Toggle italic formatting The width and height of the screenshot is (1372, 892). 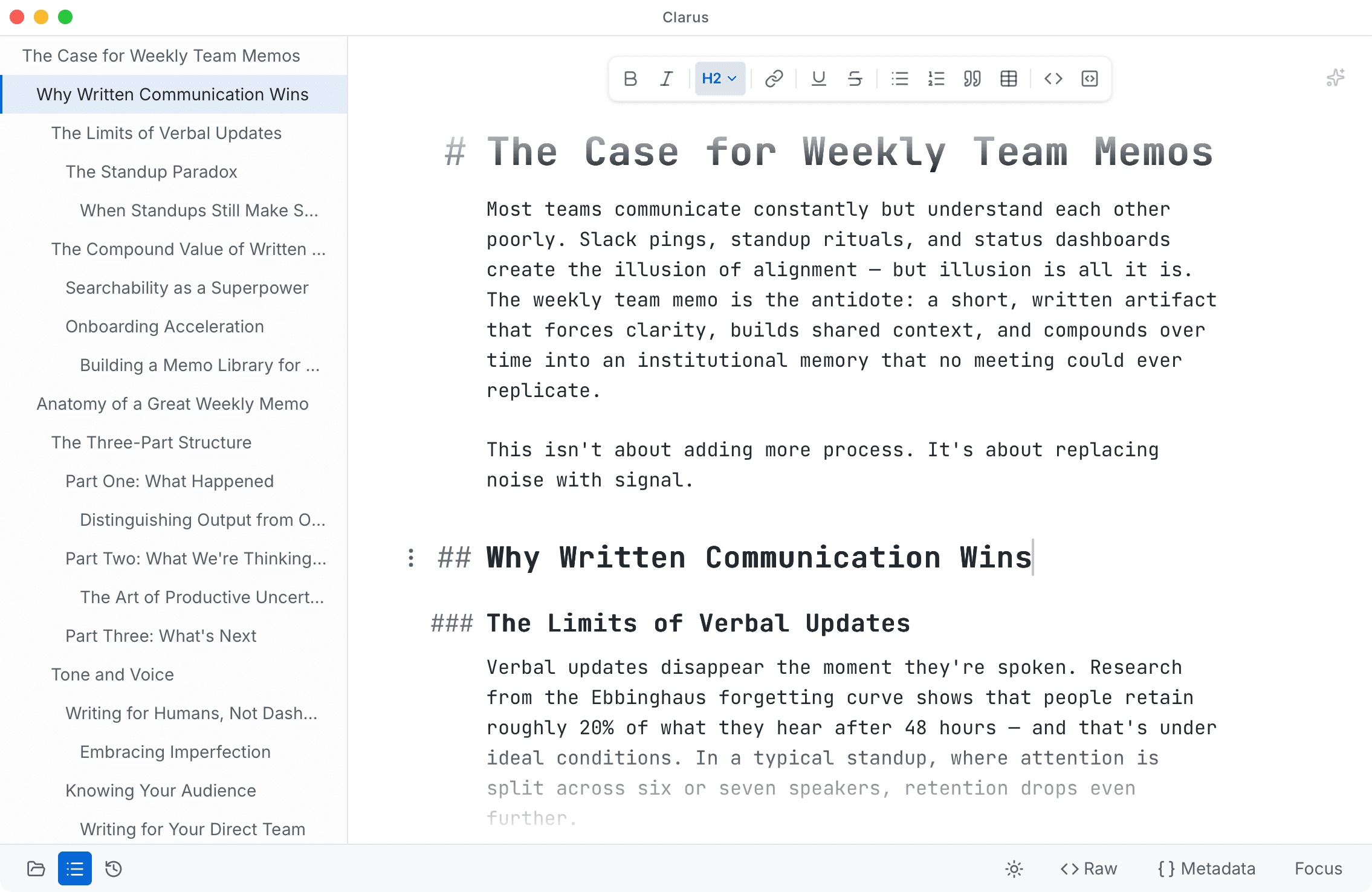667,79
